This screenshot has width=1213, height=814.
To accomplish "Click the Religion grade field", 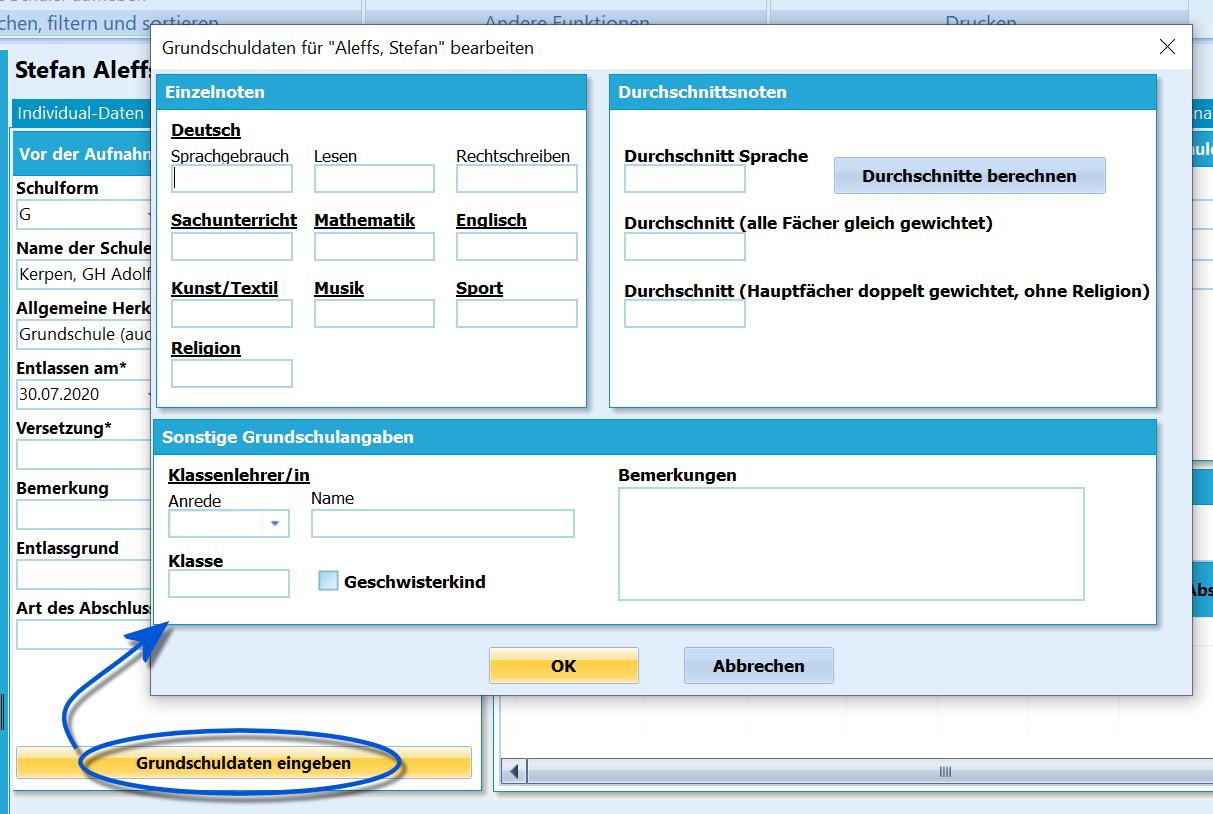I will [232, 374].
